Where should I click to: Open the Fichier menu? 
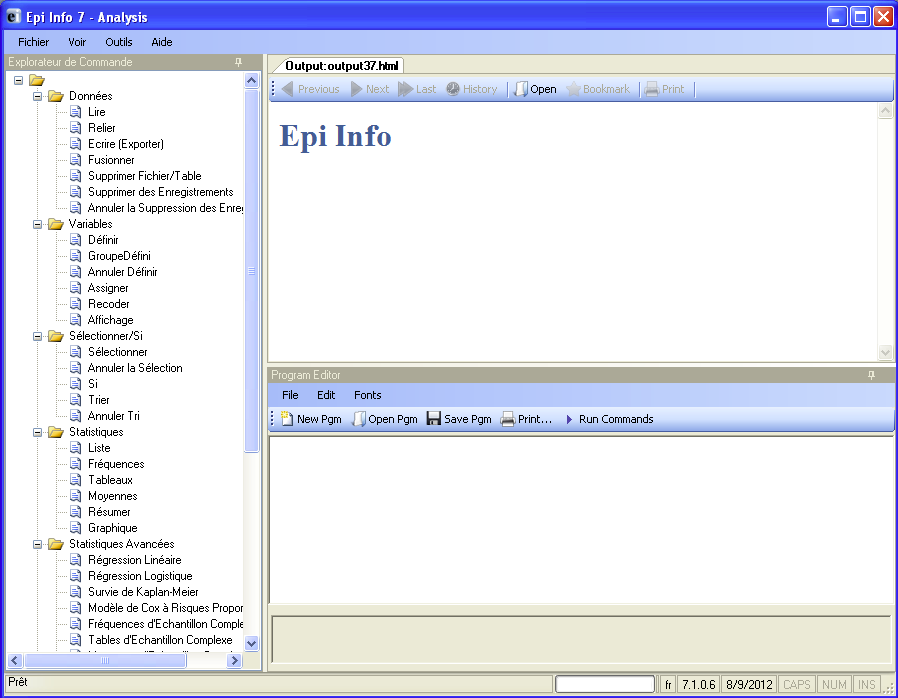(x=33, y=42)
